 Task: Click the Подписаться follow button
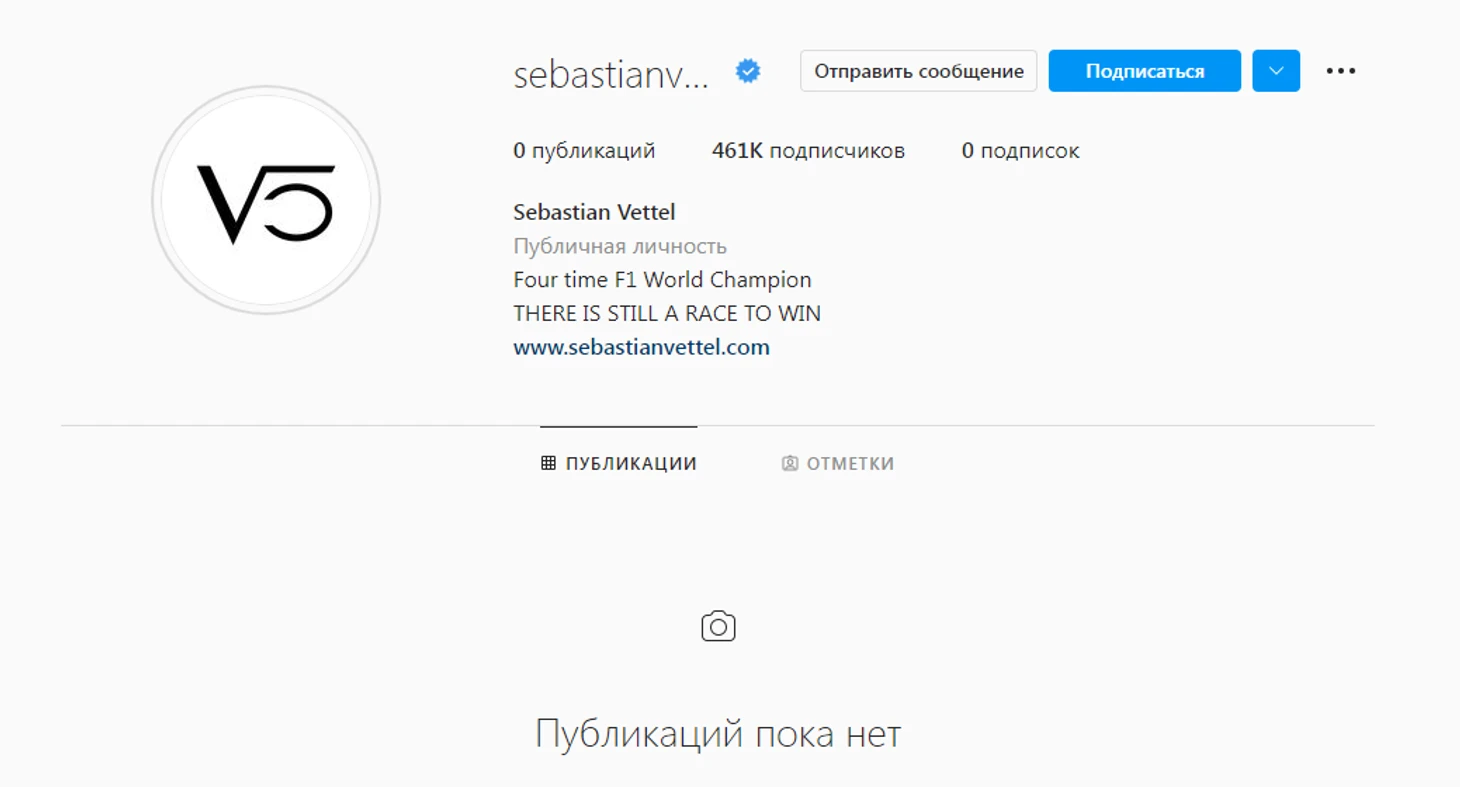click(x=1145, y=71)
